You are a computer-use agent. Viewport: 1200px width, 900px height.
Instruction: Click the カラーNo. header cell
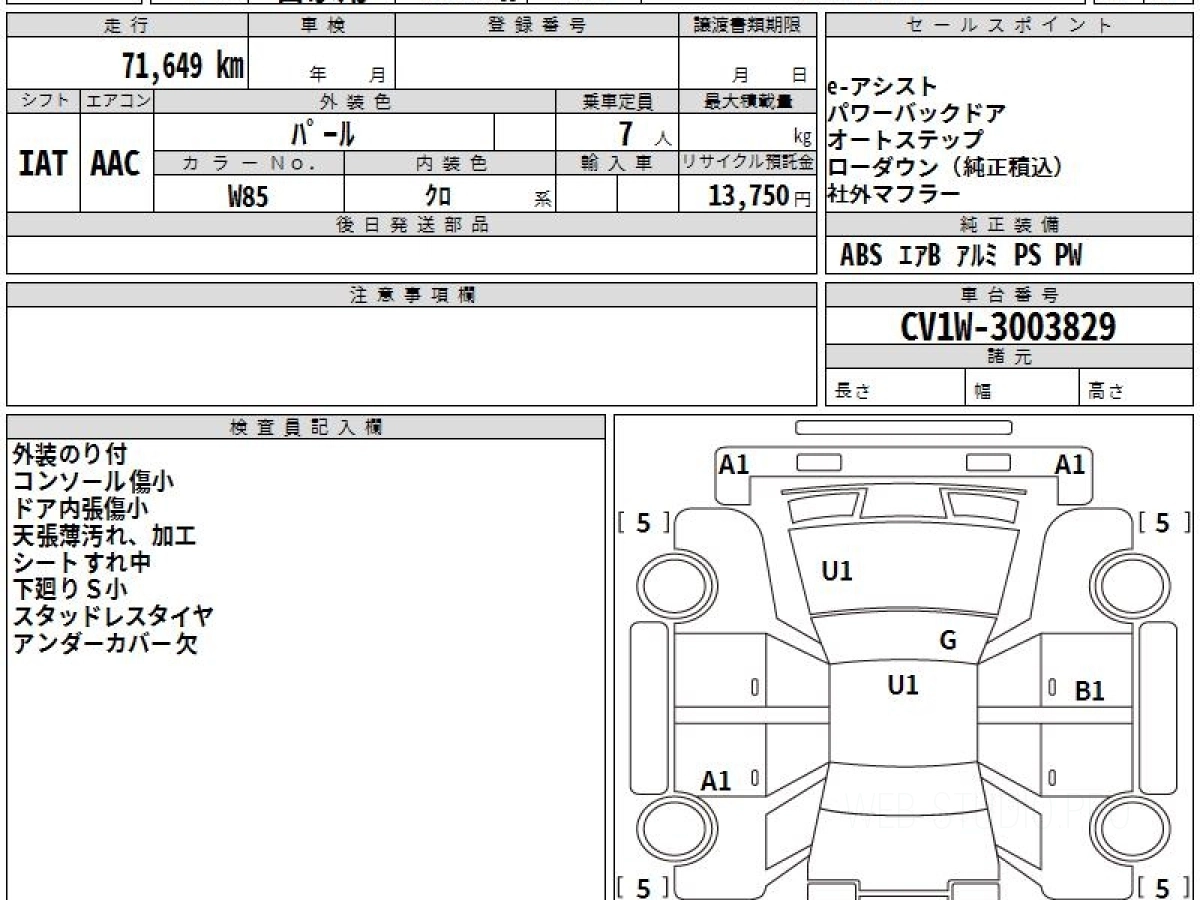click(249, 163)
